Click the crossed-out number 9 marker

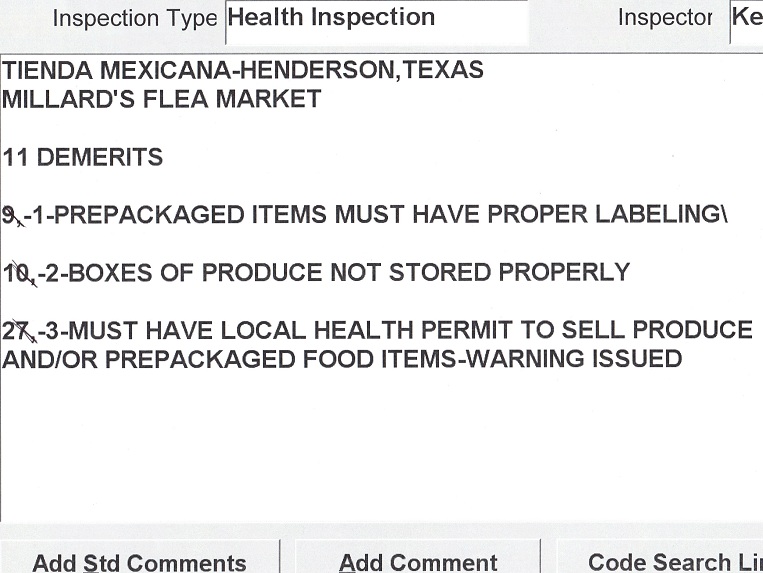[11, 215]
